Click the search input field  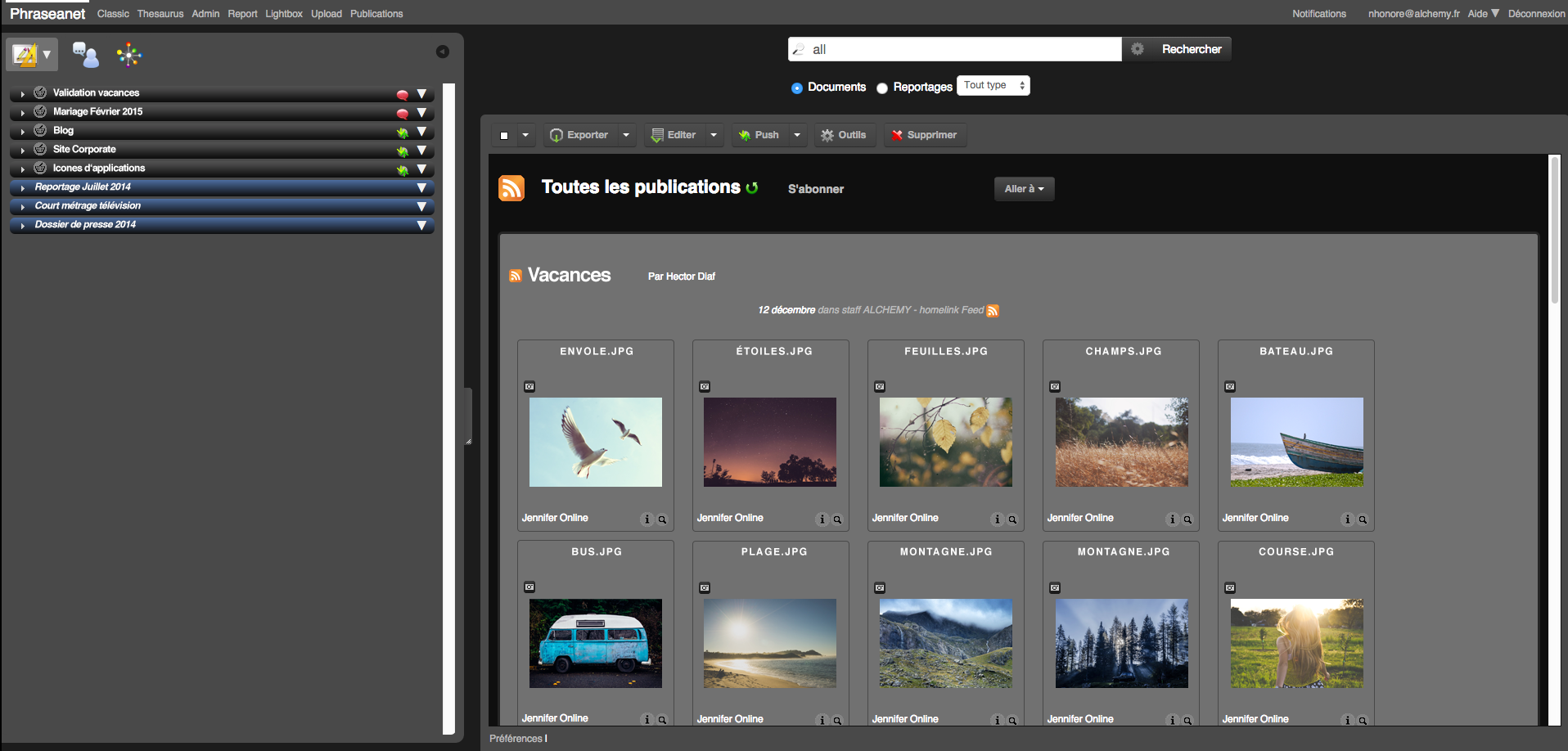pos(955,49)
